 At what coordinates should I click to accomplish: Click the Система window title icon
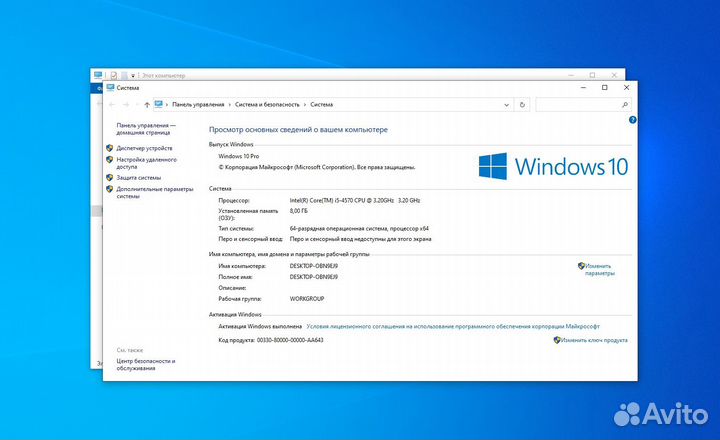coord(110,87)
